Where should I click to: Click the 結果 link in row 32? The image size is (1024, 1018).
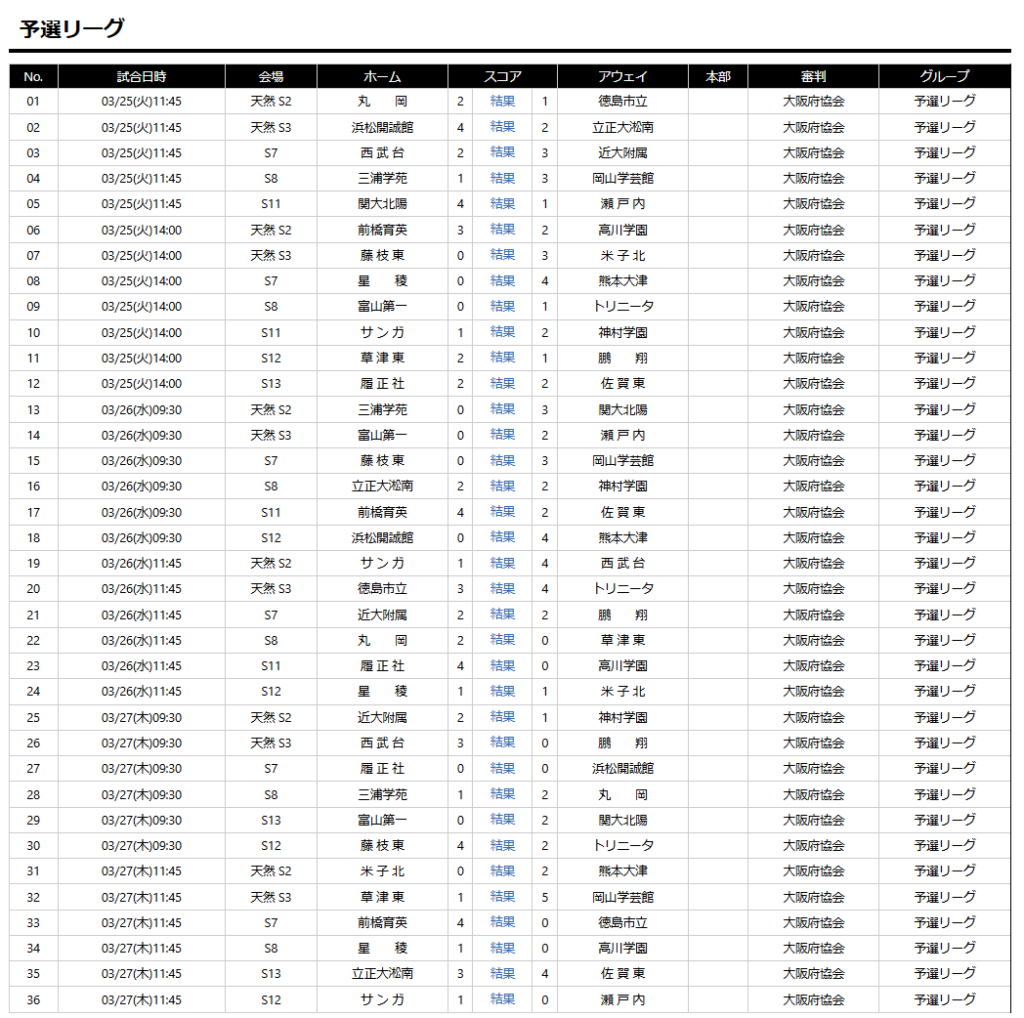point(502,897)
